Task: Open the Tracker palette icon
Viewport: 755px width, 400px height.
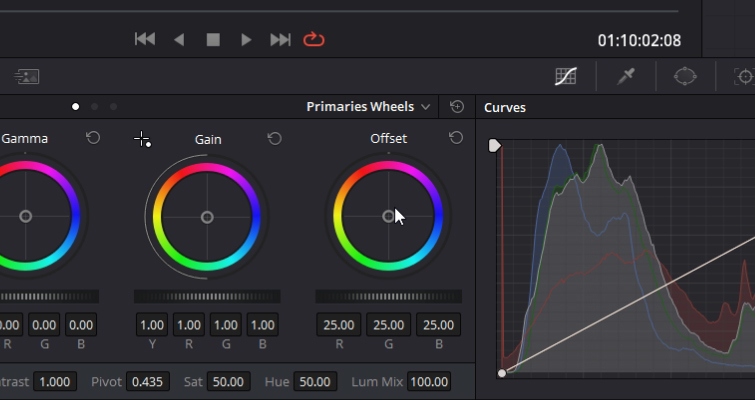Action: tap(744, 77)
